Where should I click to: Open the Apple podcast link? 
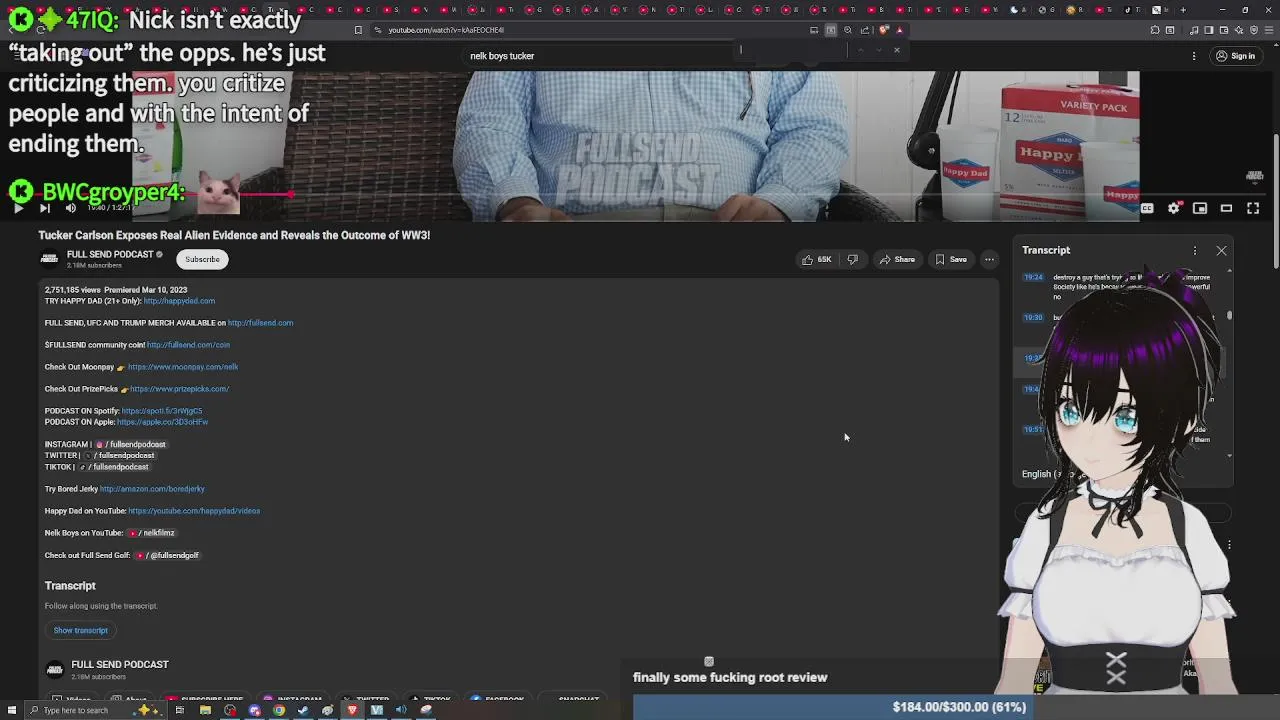pyautogui.click(x=162, y=422)
